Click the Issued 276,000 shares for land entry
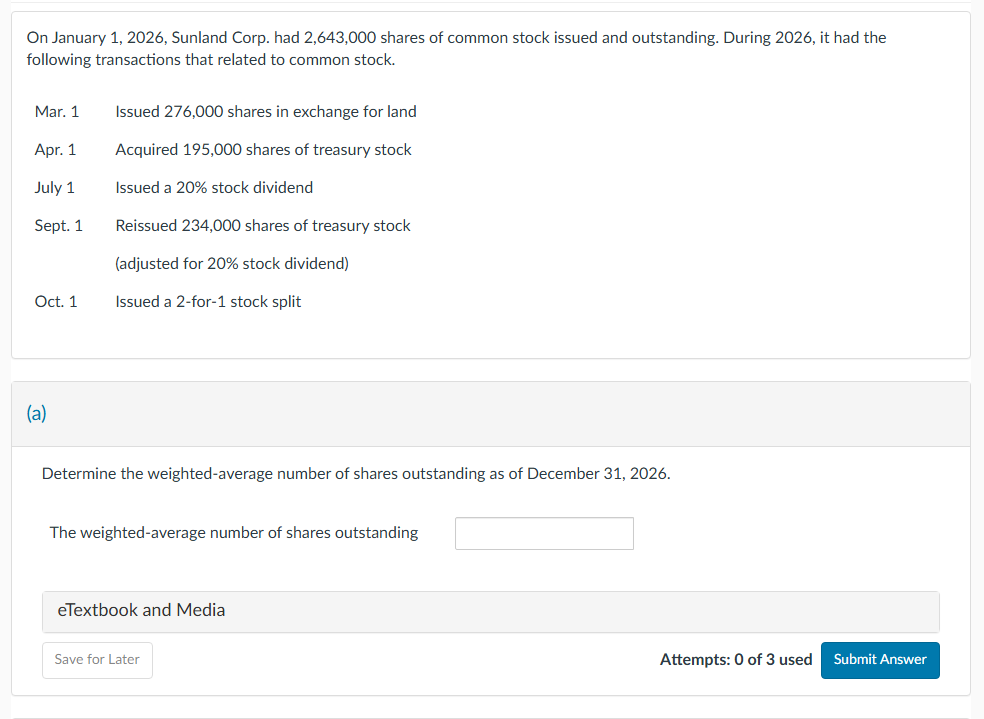Screen dimensions: 984x719 [266, 112]
